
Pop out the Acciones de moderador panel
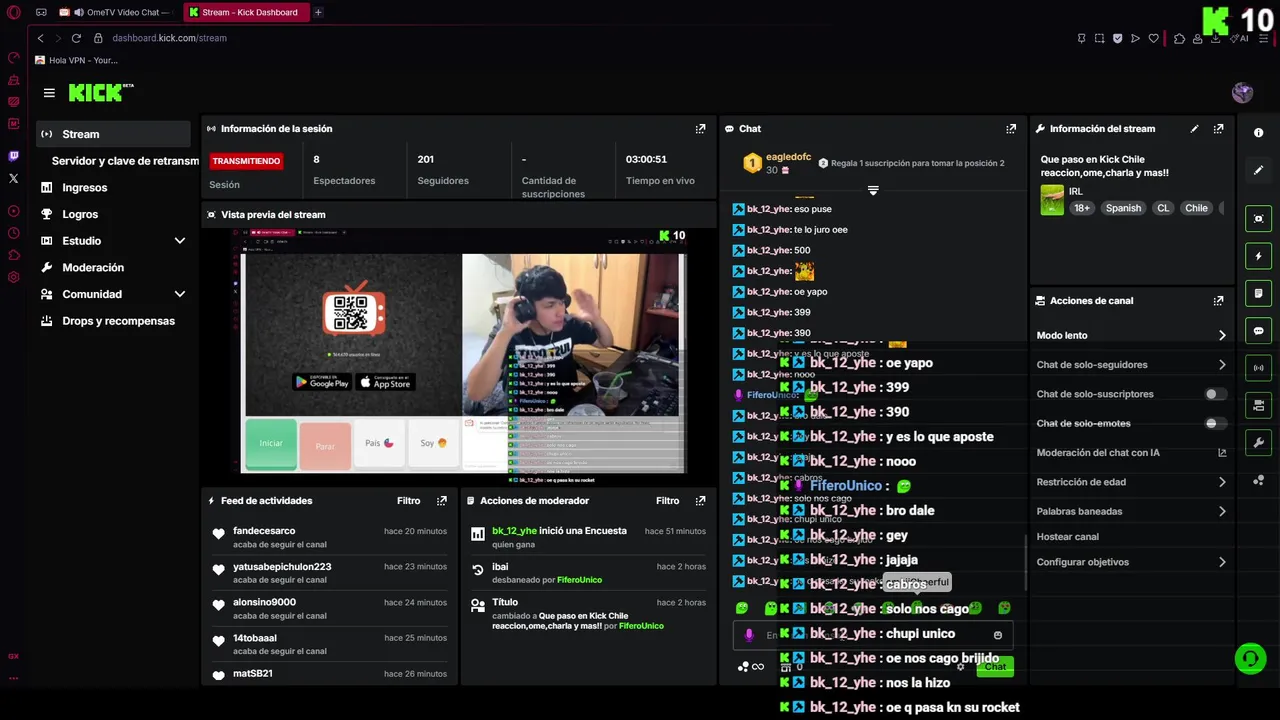(700, 501)
